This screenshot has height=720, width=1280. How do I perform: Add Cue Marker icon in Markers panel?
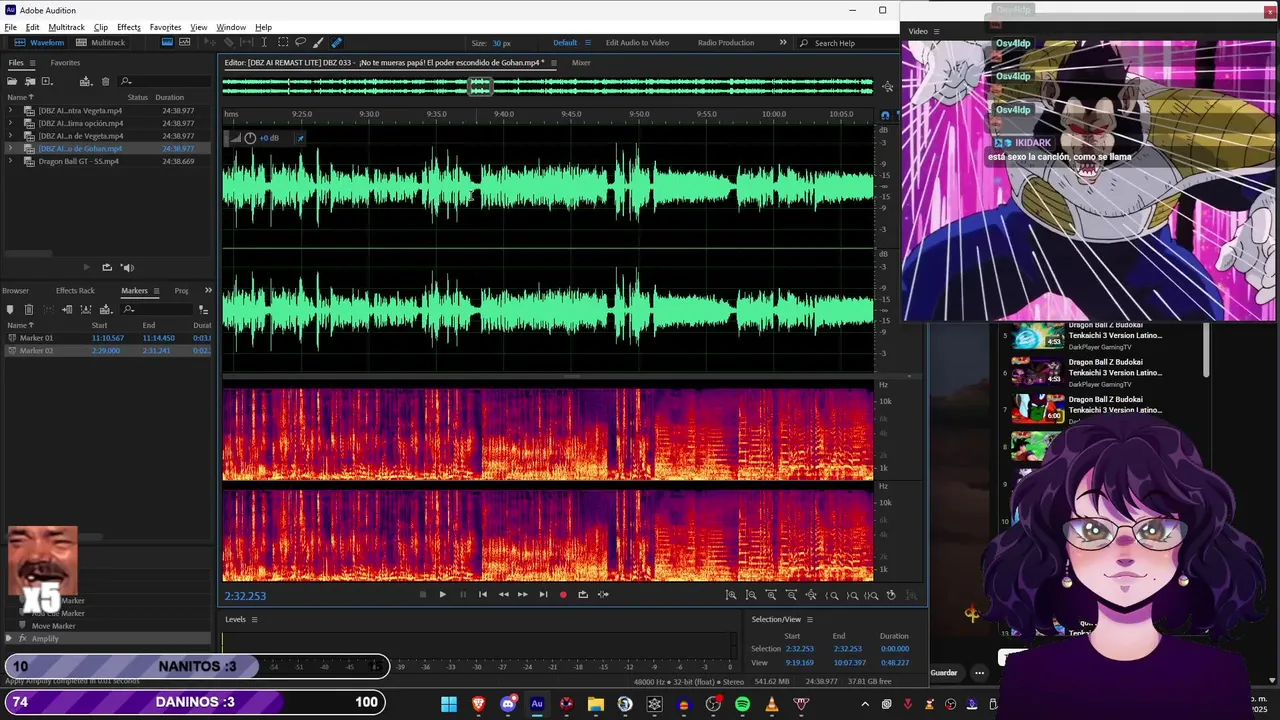10,310
